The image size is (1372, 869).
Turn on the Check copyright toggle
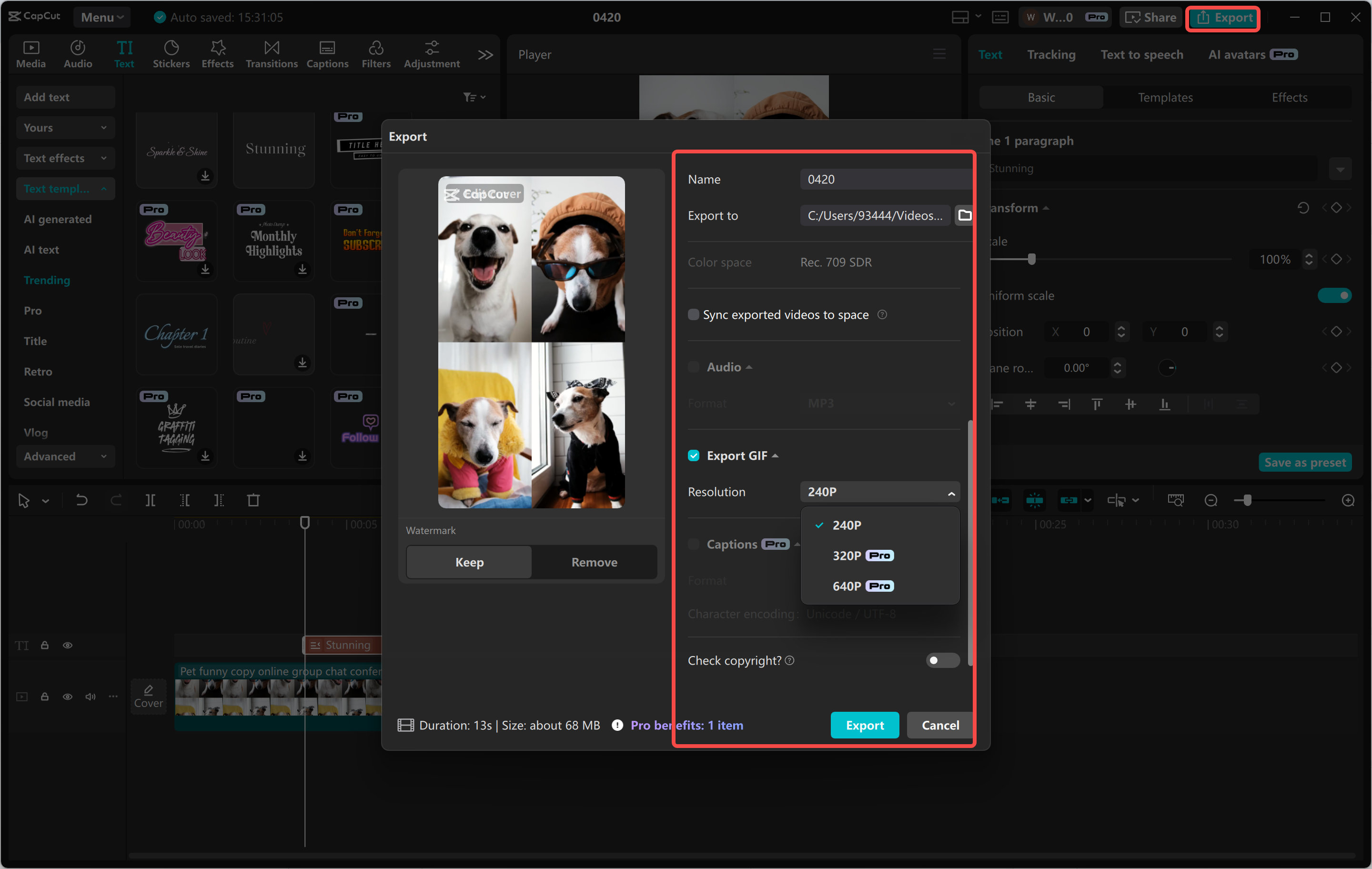click(x=941, y=660)
